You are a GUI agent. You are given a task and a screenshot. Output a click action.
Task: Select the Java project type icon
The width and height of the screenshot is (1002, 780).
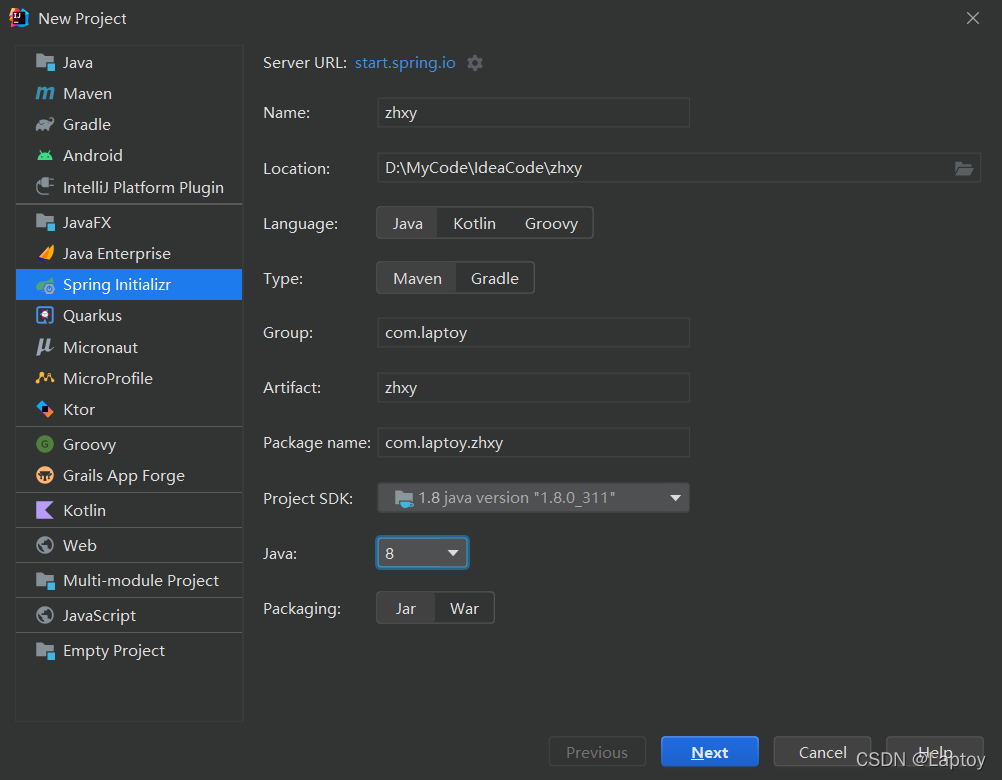(x=45, y=62)
